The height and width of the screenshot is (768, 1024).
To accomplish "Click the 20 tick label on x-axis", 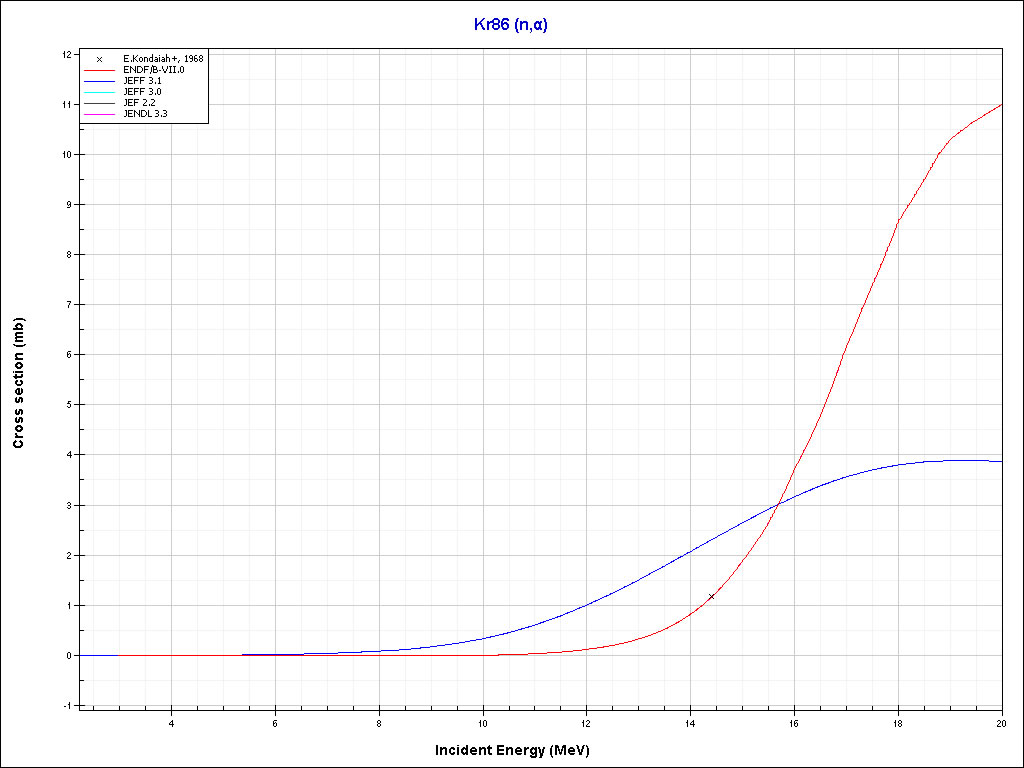I will pos(1001,723).
